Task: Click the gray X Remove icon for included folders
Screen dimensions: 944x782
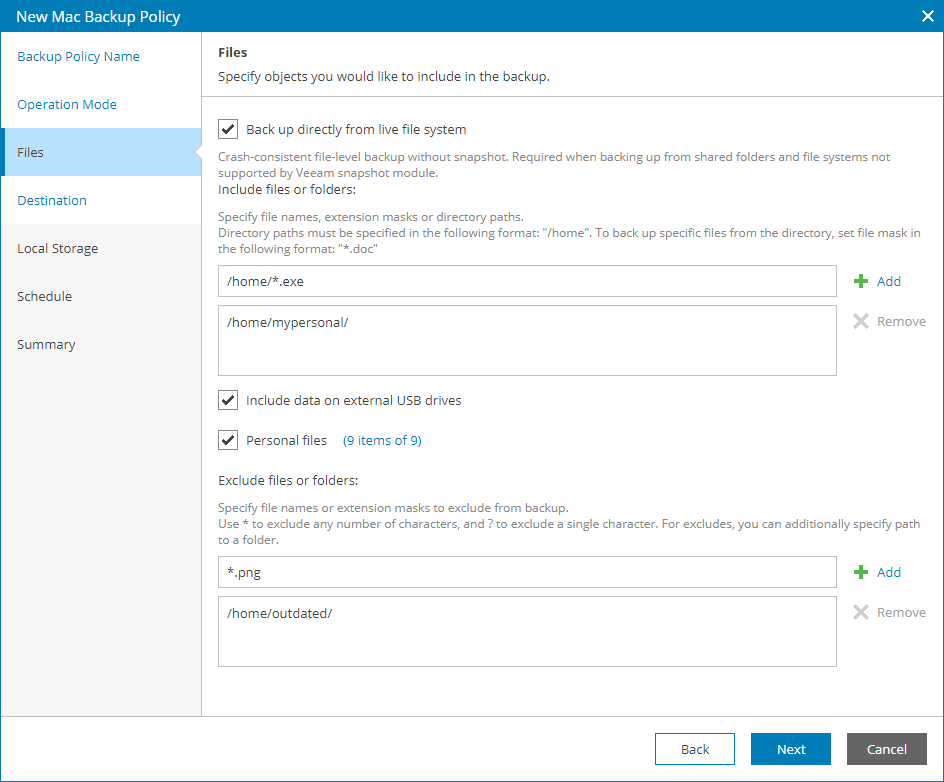Action: [x=860, y=322]
